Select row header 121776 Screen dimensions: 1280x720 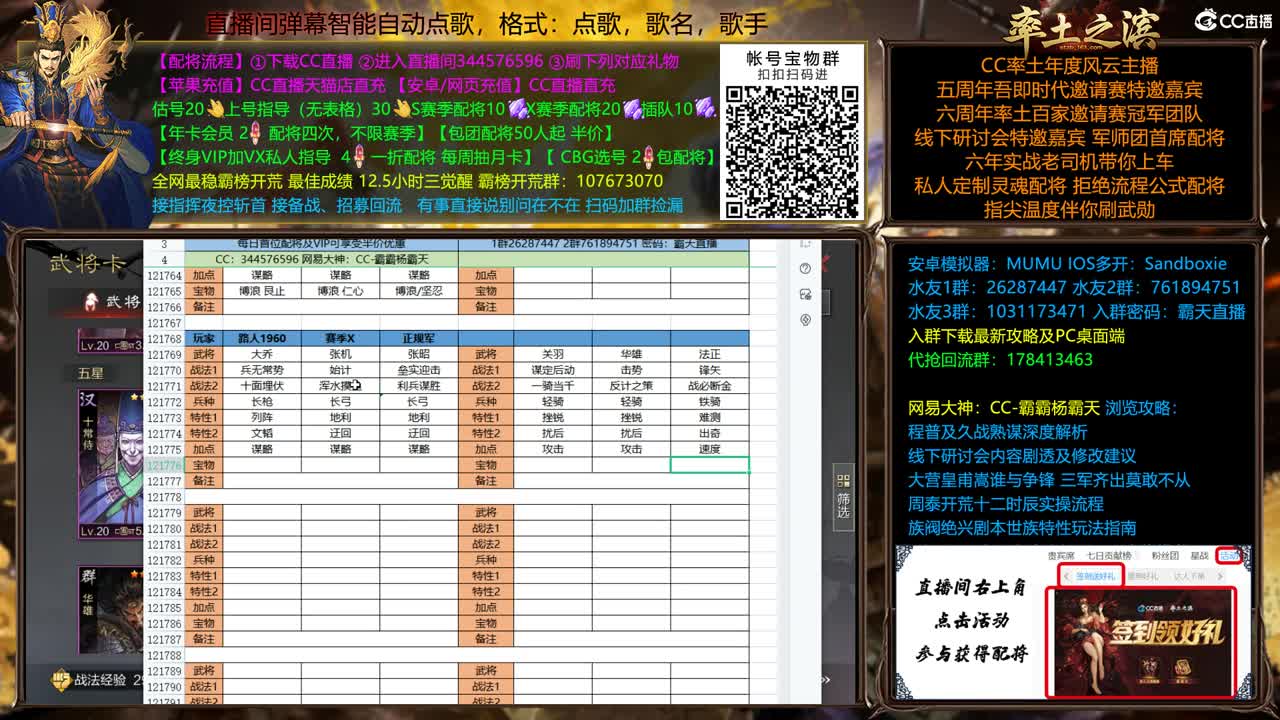(x=164, y=465)
